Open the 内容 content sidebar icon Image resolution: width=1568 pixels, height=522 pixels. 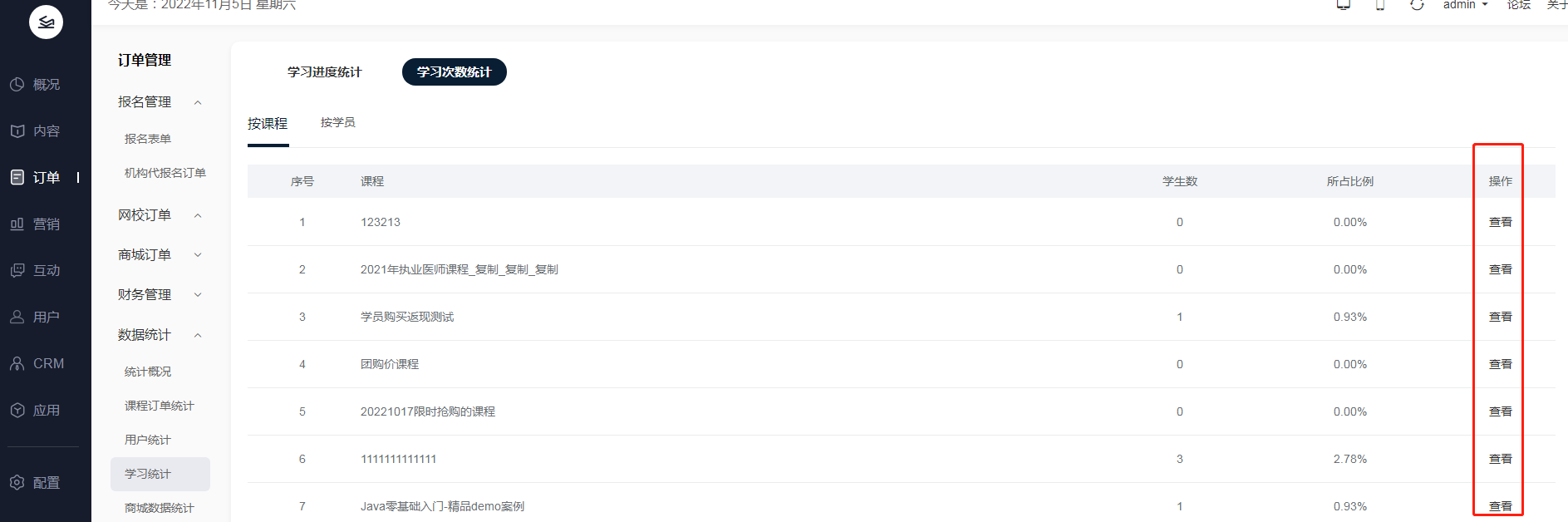17,131
